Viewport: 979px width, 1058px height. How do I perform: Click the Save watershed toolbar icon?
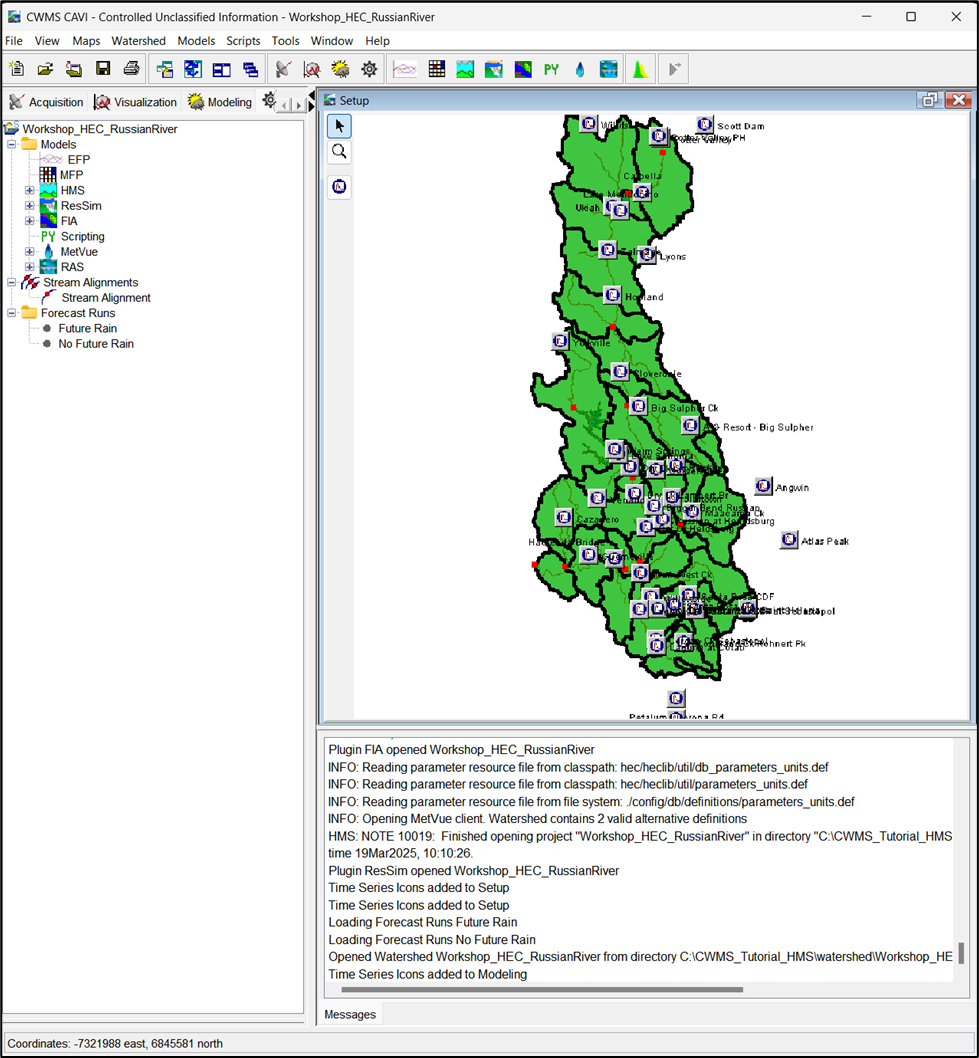[103, 69]
